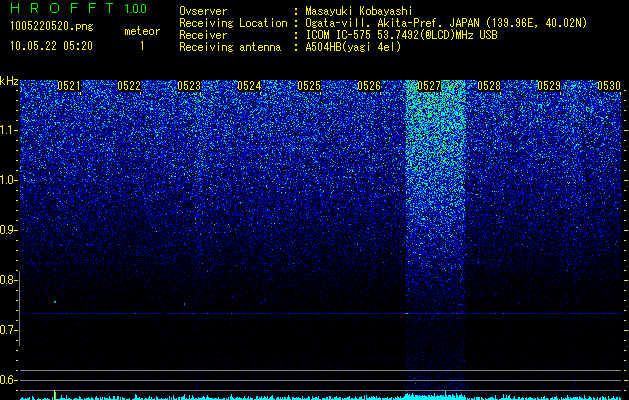
Task: Select the filename 1005220520.png
Action: (x=52, y=27)
